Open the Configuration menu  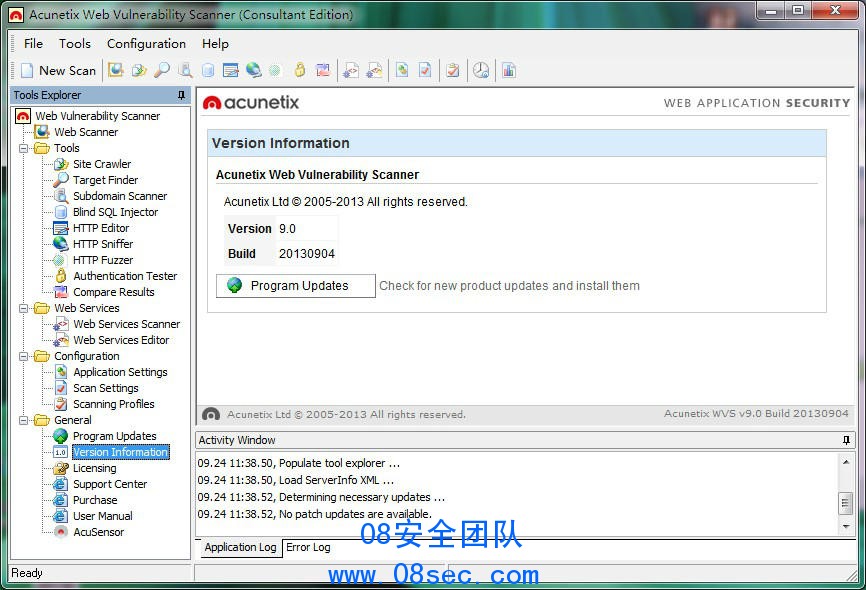[x=146, y=44]
